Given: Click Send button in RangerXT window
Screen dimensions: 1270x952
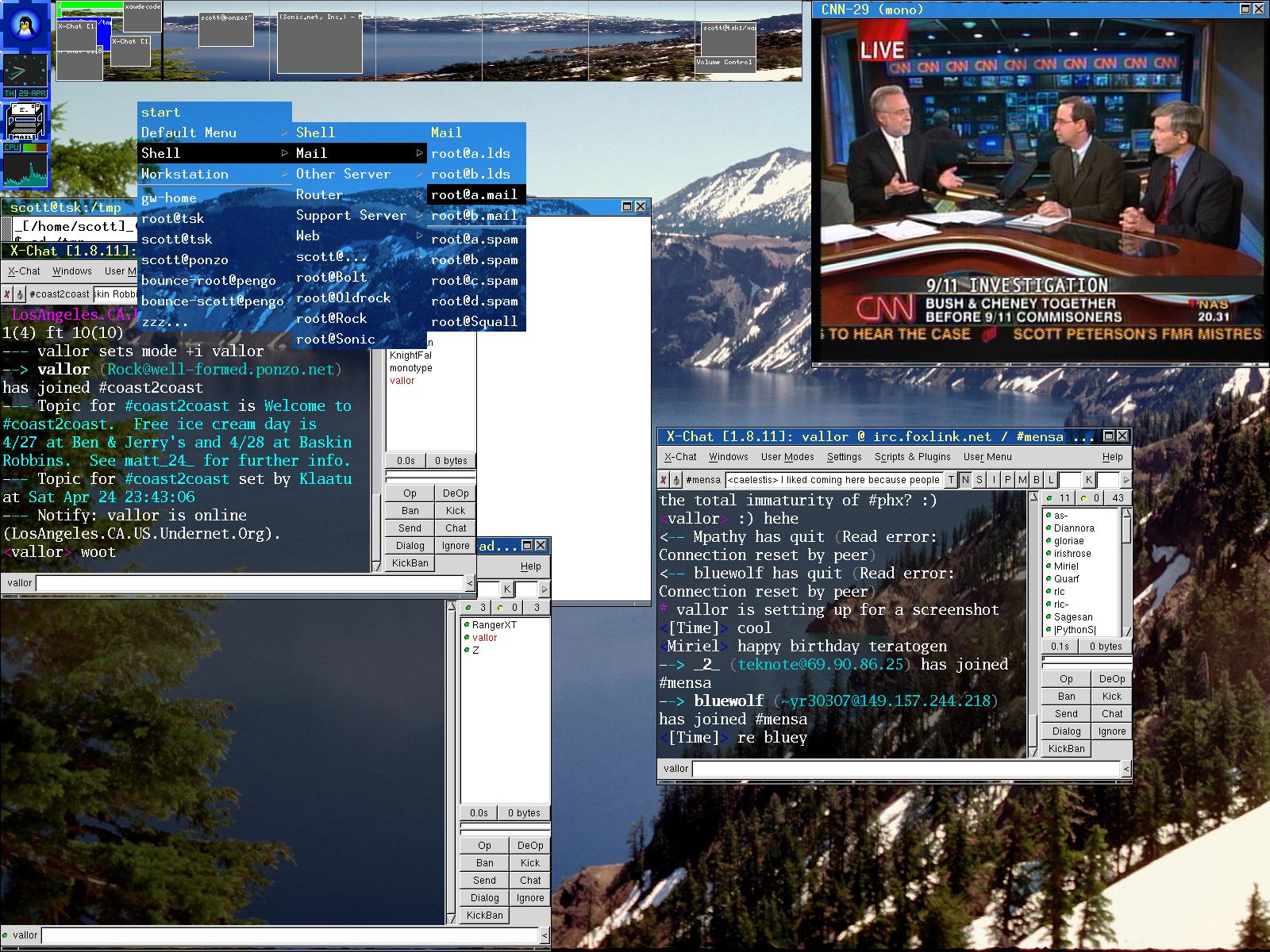Looking at the screenshot, I should point(484,881).
